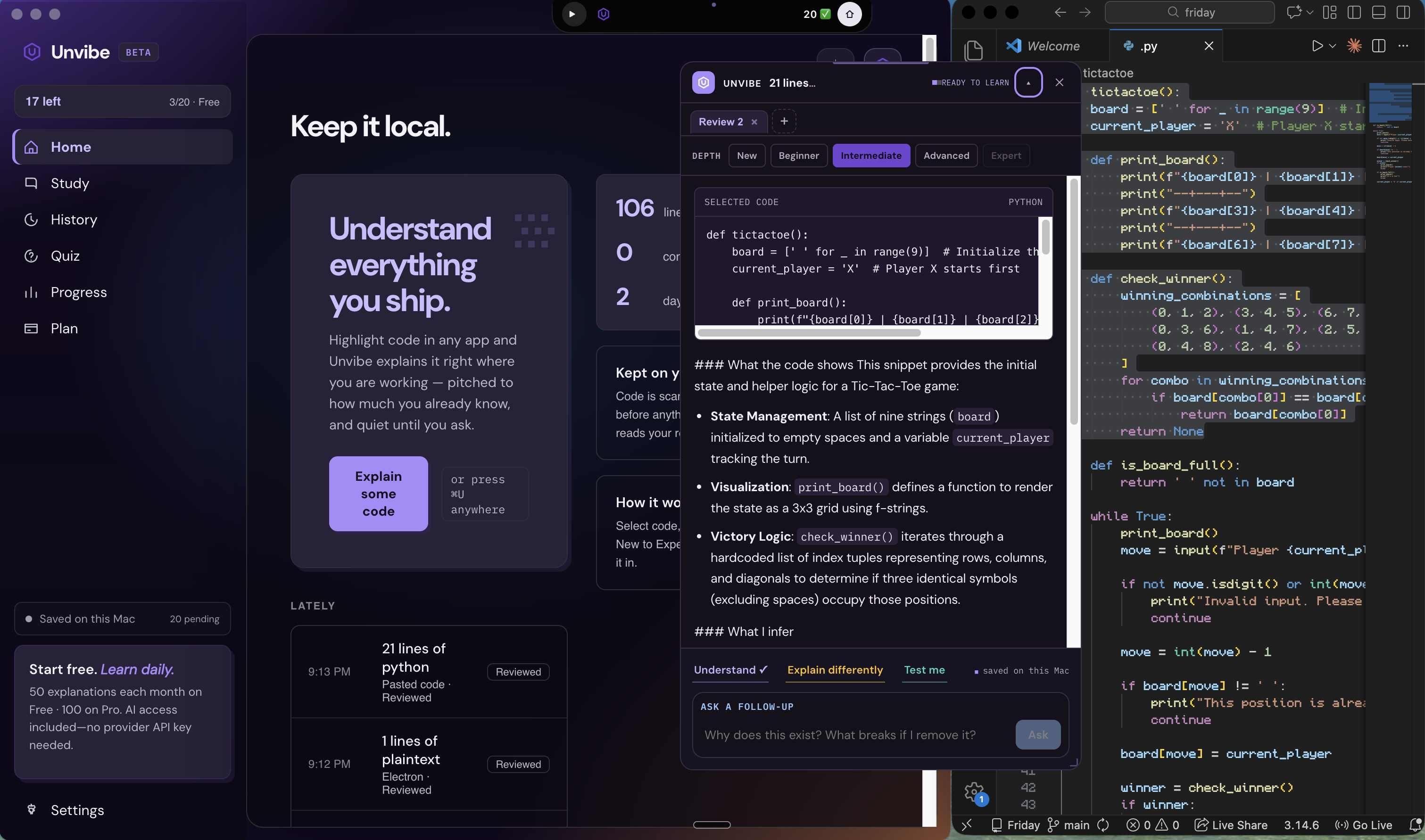
Task: Go forward in VS Code navigation
Action: [1085, 12]
